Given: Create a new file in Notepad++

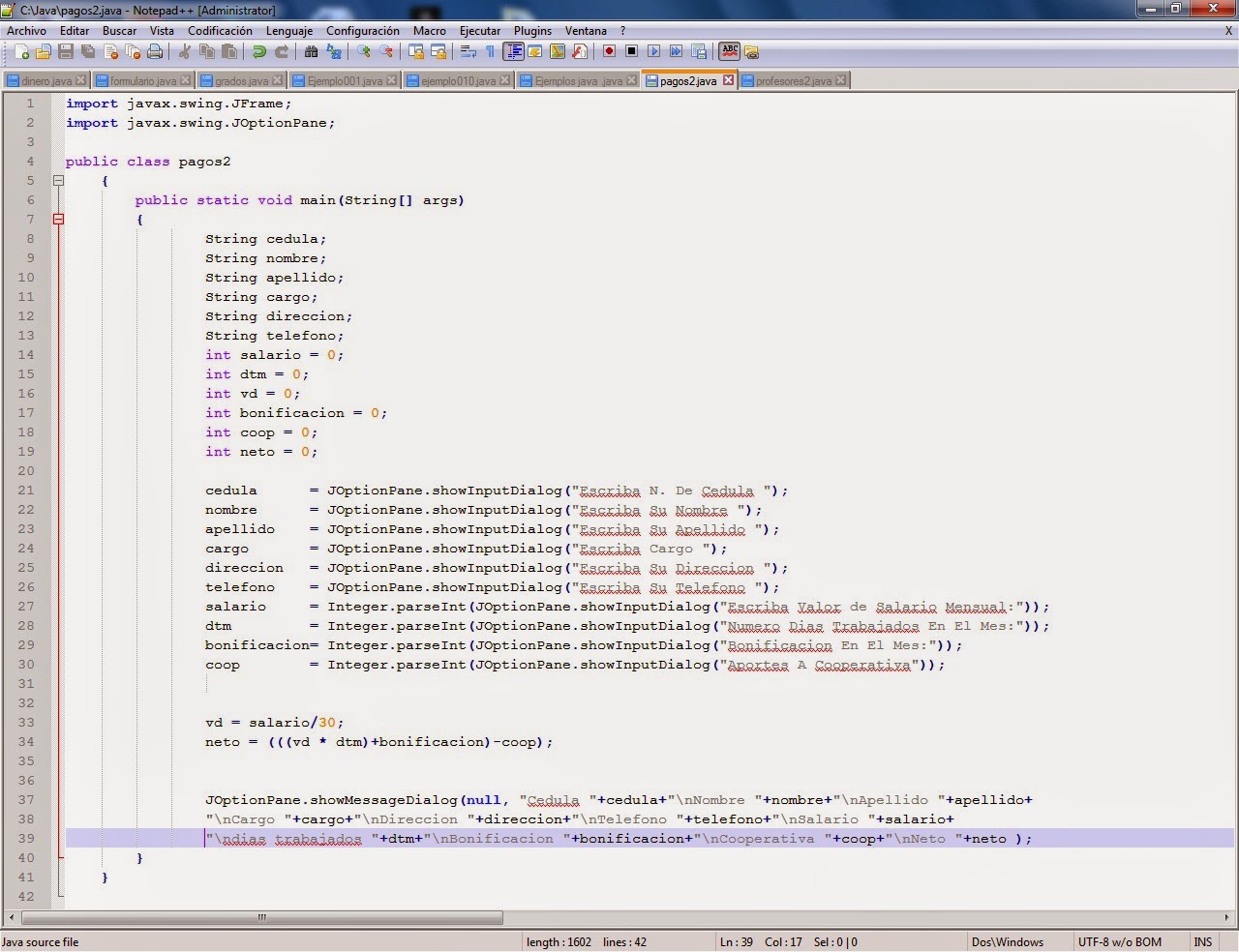Looking at the screenshot, I should (x=21, y=51).
